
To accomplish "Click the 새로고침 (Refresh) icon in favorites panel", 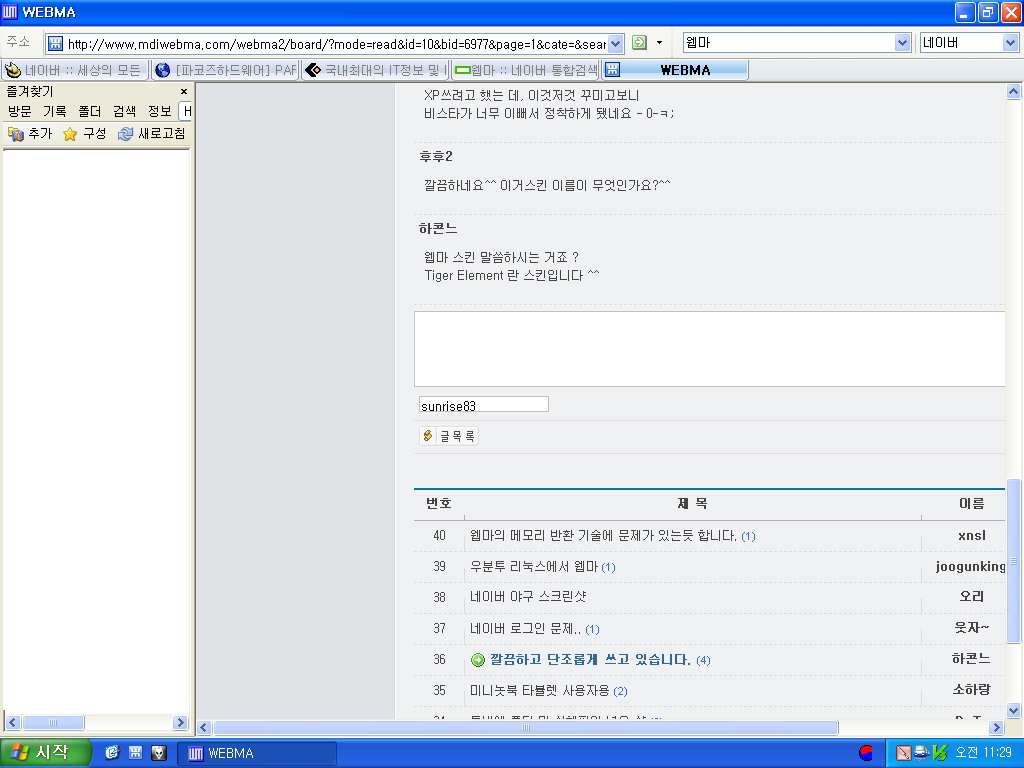I will coord(125,134).
